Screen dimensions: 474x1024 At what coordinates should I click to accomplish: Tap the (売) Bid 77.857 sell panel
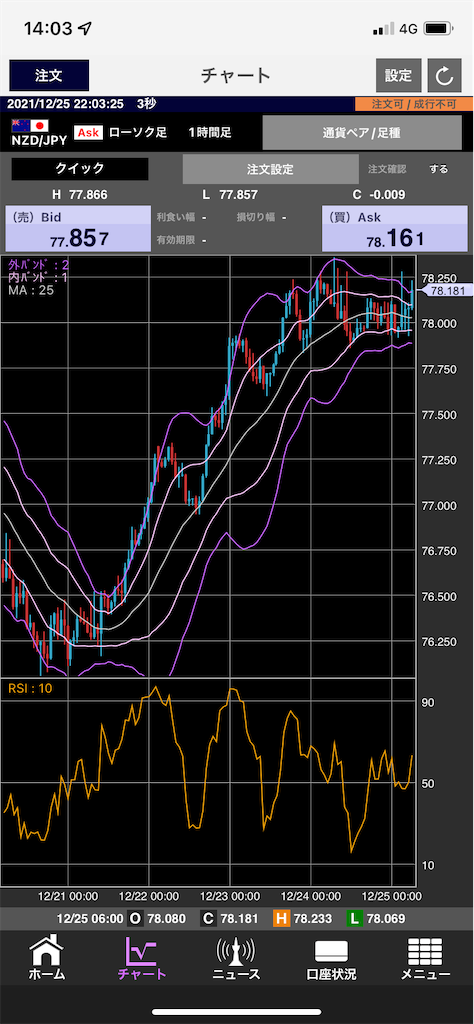76,229
